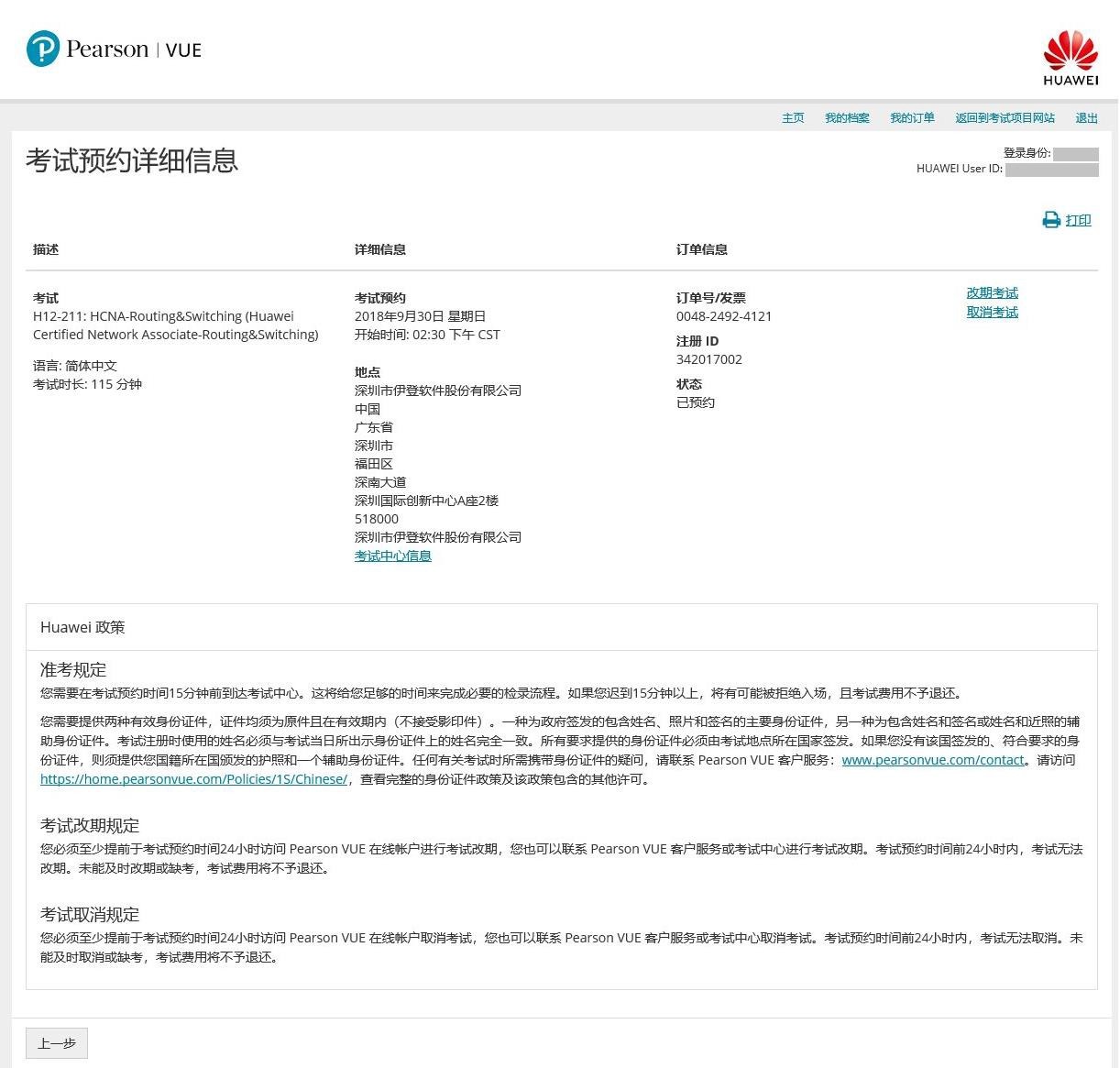The image size is (1120, 1068).
Task: Click the 考试取消规定 section heading
Action: [90, 915]
